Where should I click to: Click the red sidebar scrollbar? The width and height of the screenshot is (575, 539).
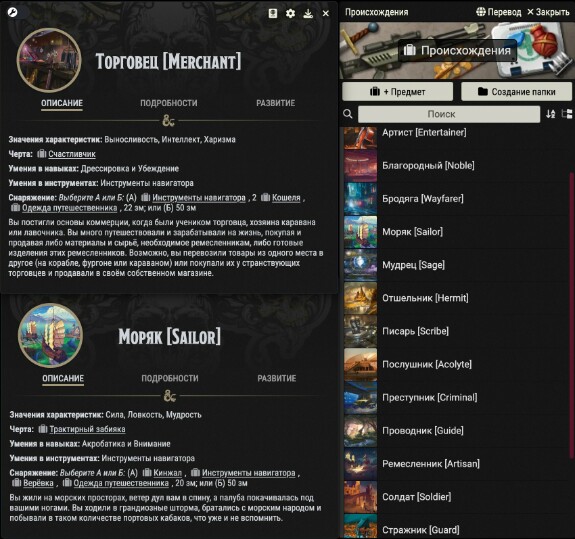pos(571,315)
